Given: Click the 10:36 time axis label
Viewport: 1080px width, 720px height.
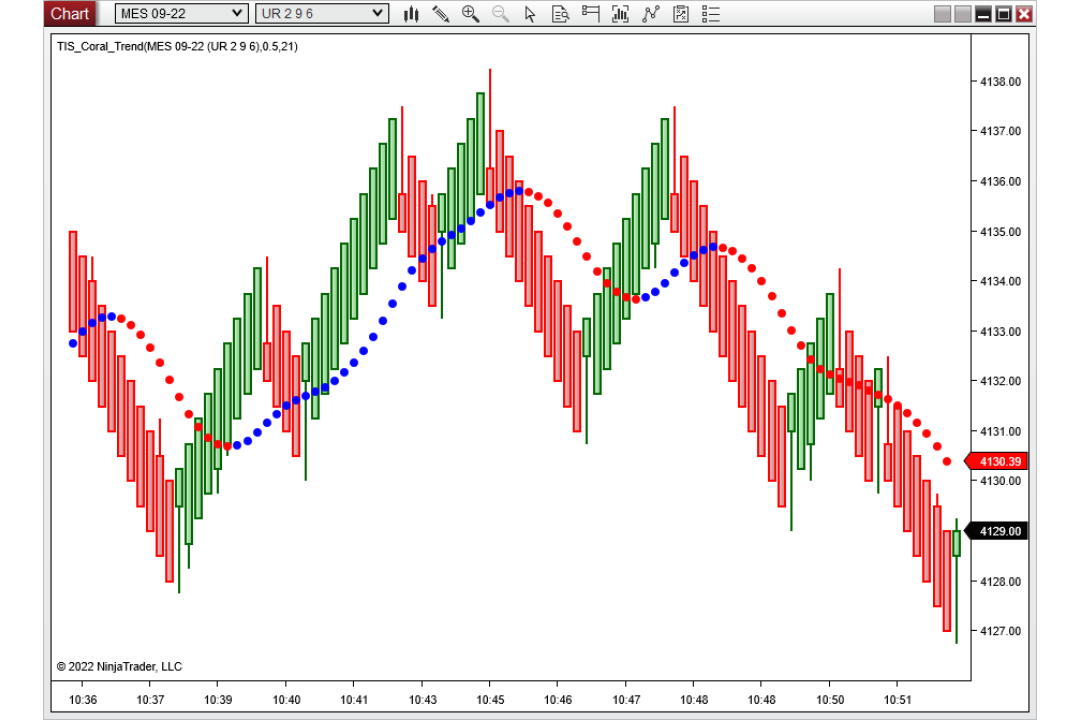Looking at the screenshot, I should [x=83, y=699].
